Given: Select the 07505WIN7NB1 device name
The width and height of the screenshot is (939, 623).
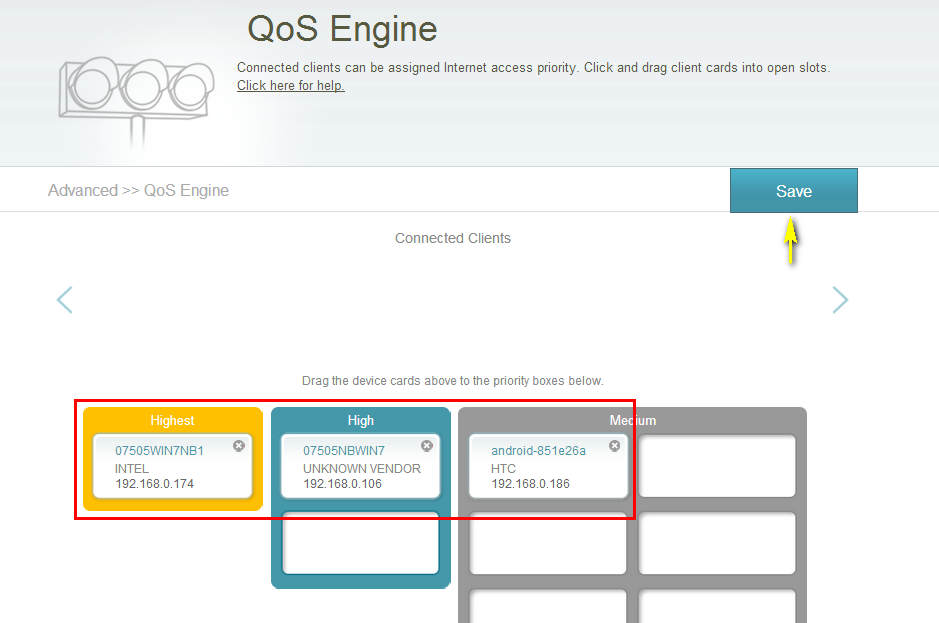Looking at the screenshot, I should click(159, 451).
